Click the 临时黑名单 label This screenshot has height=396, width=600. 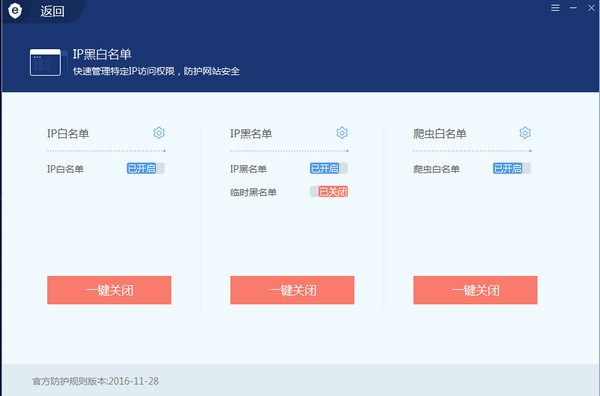[x=253, y=192]
